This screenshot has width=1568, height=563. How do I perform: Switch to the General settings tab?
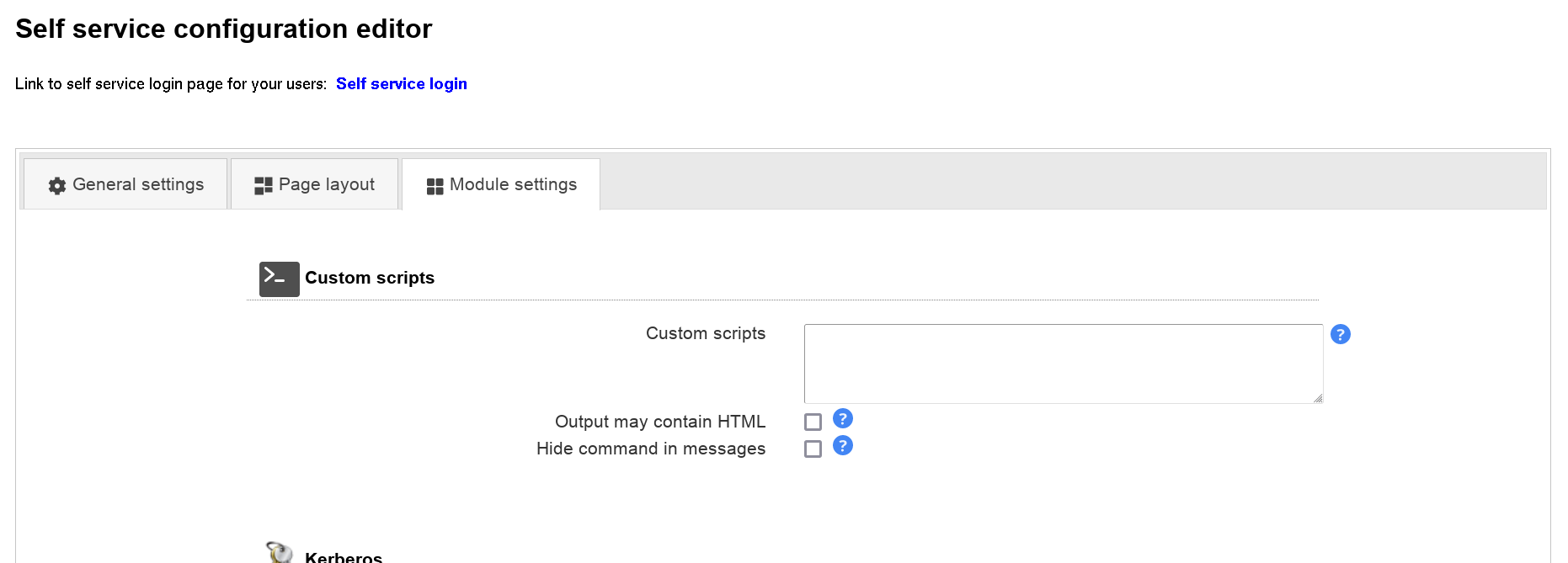click(126, 184)
